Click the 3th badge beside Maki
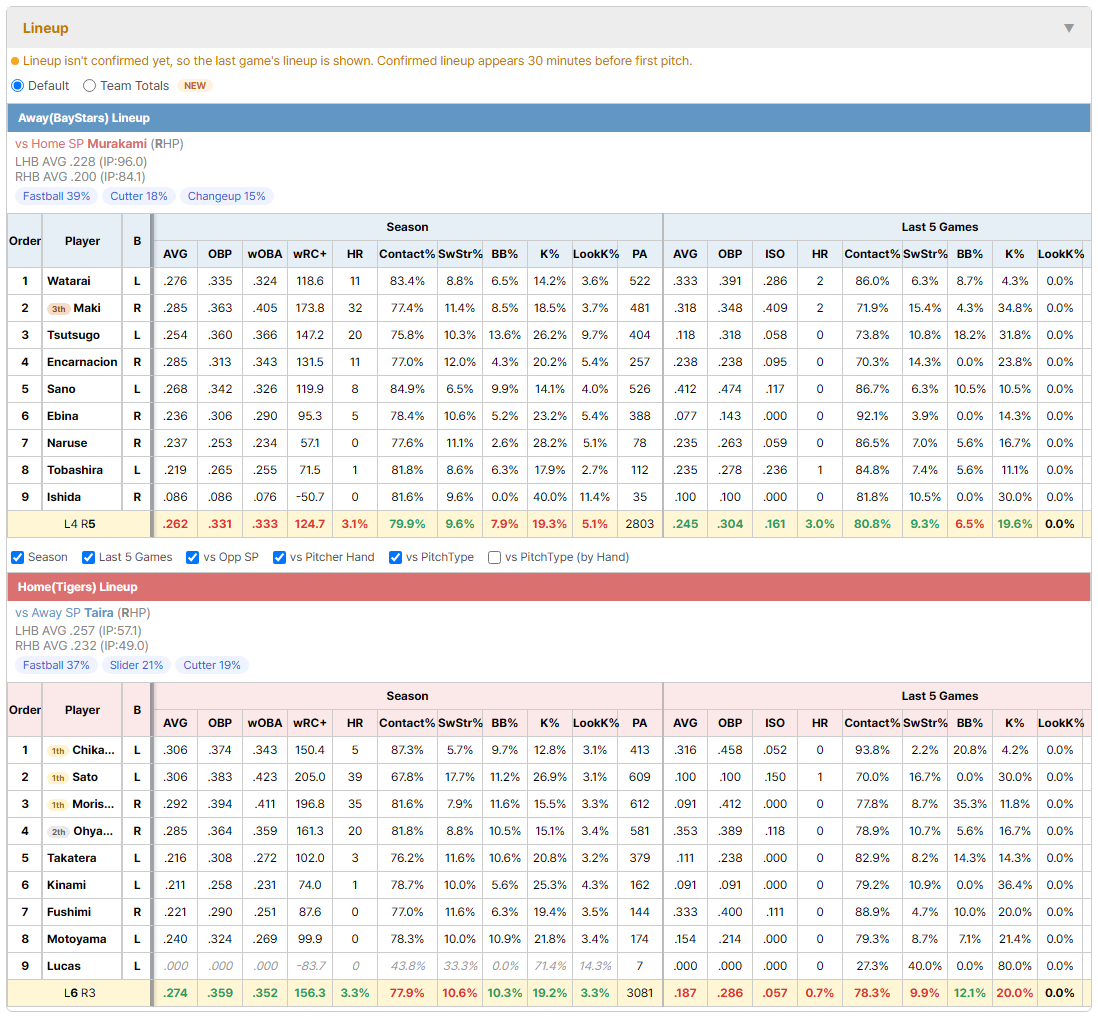This screenshot has width=1098, height=1018. [59, 309]
